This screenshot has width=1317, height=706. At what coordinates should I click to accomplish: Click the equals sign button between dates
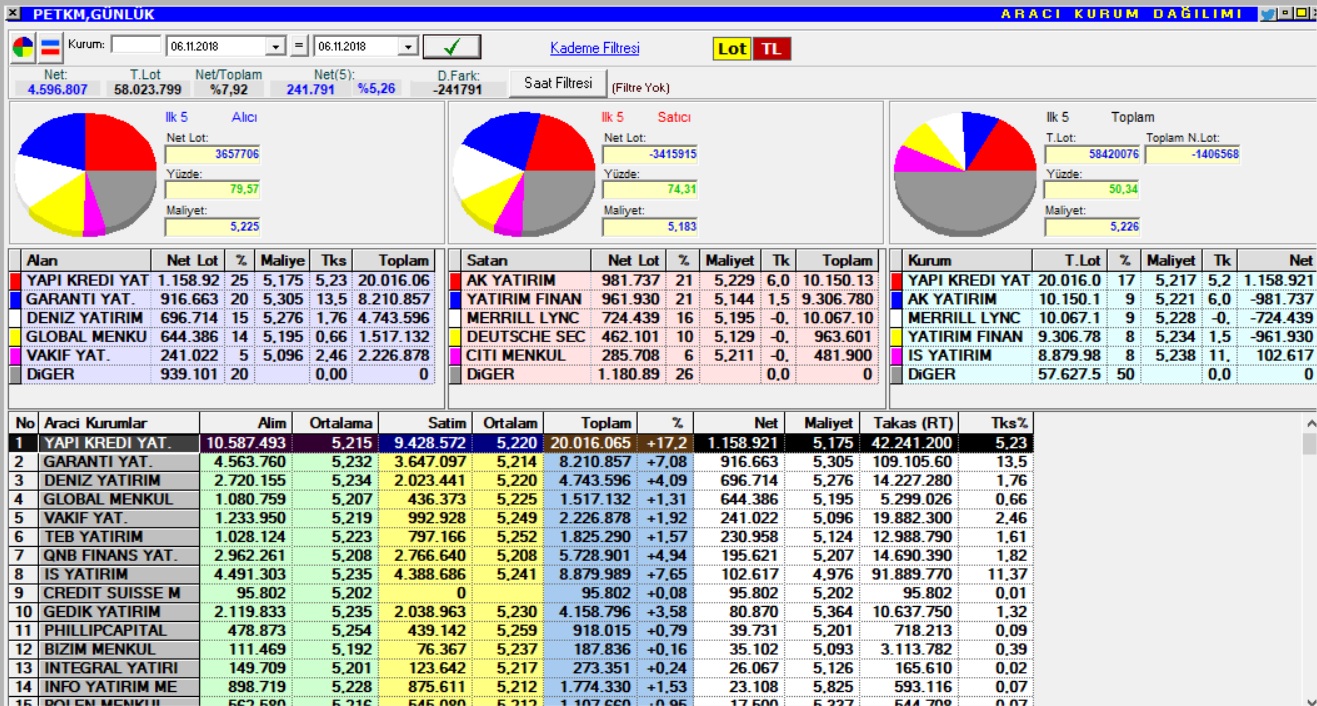(x=299, y=47)
